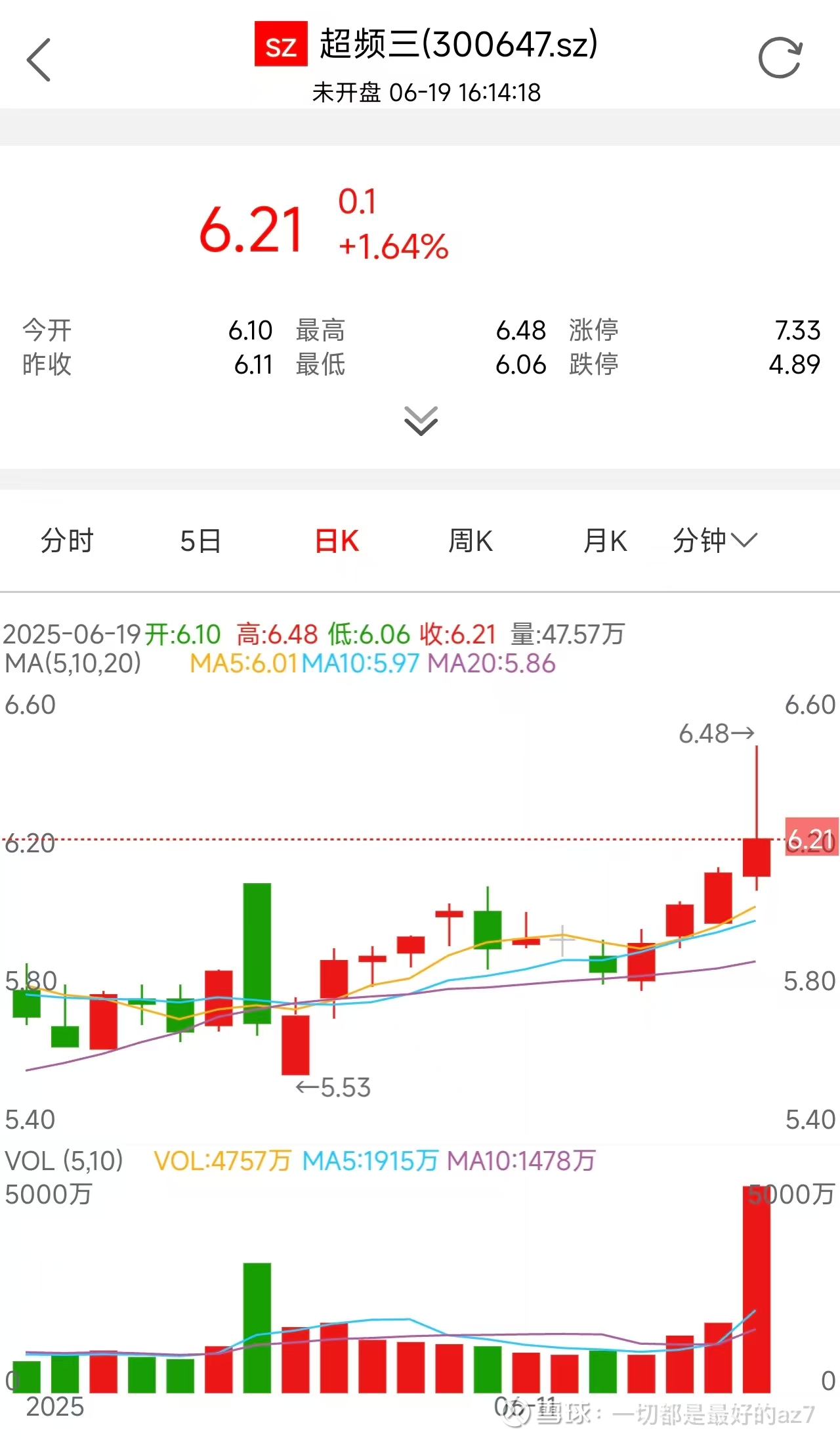This screenshot has height=1440, width=840.
Task: Tap the 跌停 value 4.89
Action: click(x=795, y=364)
